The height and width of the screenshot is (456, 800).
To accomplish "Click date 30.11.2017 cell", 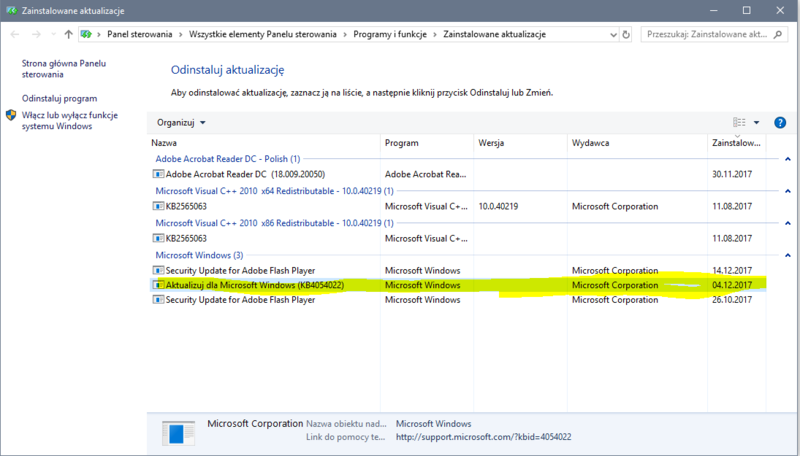I will tap(732, 174).
